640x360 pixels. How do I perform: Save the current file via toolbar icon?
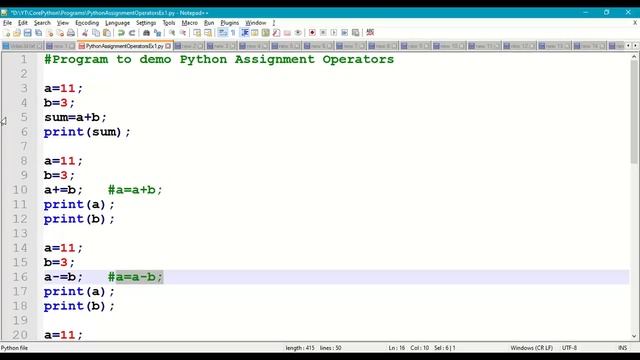(x=27, y=33)
